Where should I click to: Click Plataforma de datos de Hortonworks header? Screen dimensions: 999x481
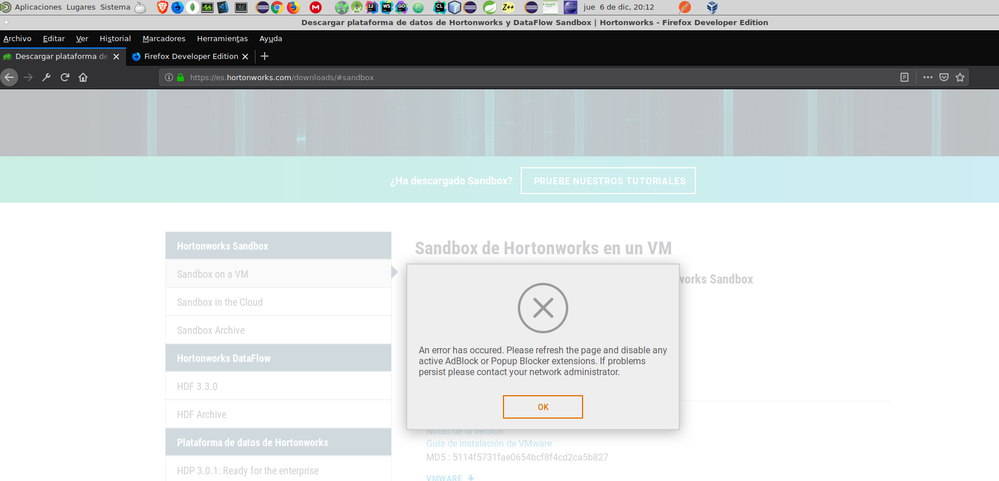pos(278,442)
